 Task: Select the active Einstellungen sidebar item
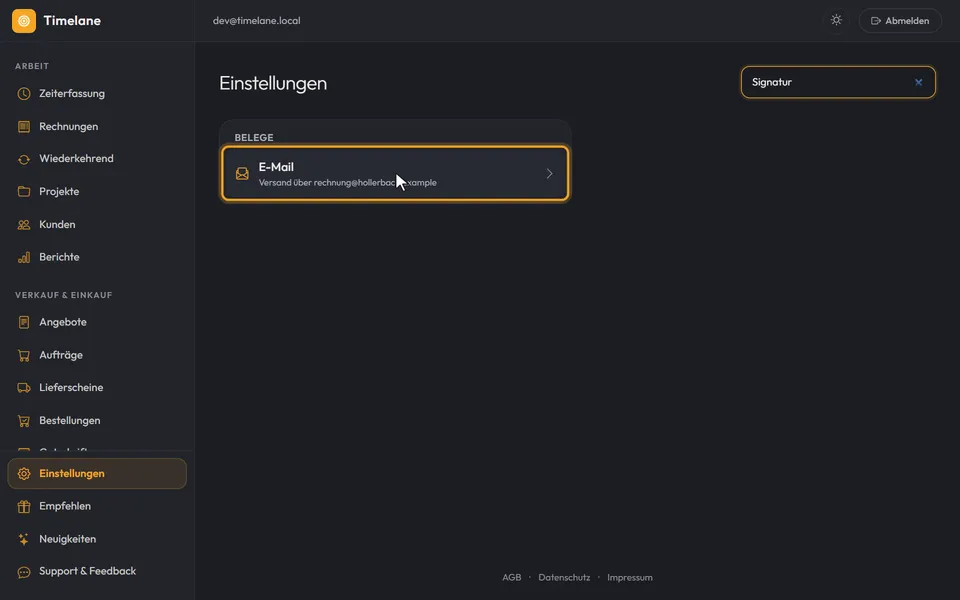point(97,474)
